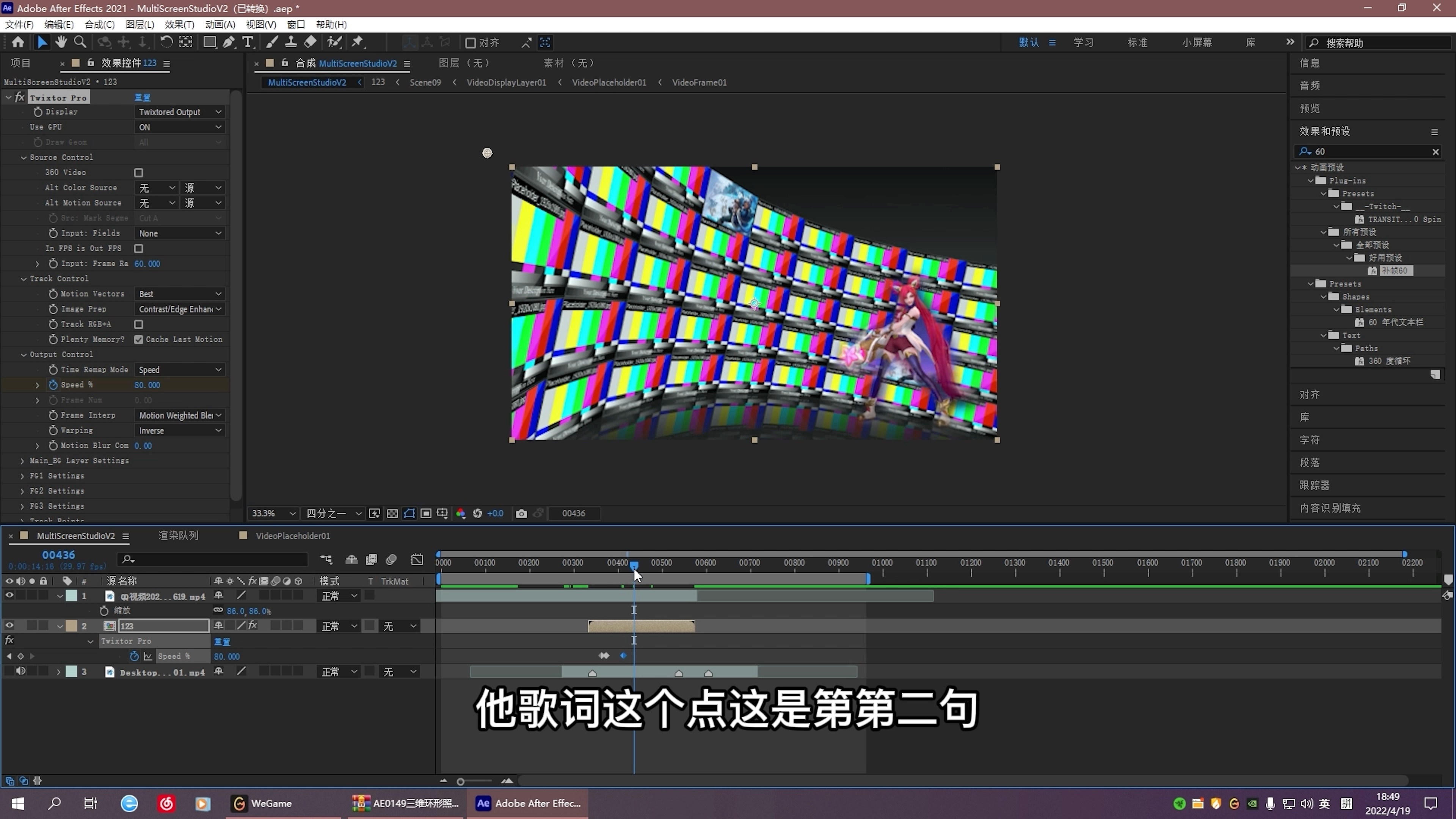This screenshot has height=819, width=1456.
Task: Select the 学习 workspace
Action: click(x=1083, y=42)
